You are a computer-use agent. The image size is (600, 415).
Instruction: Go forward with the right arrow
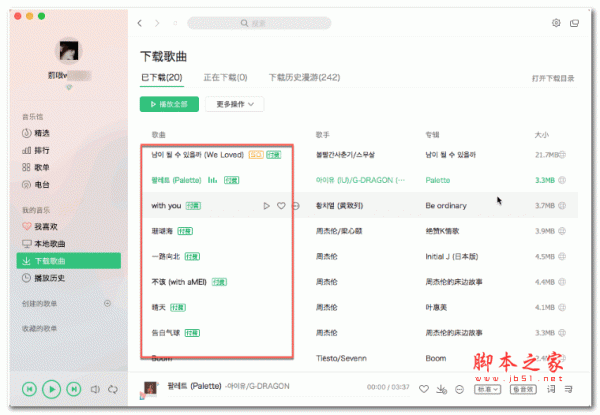pyautogui.click(x=157, y=23)
